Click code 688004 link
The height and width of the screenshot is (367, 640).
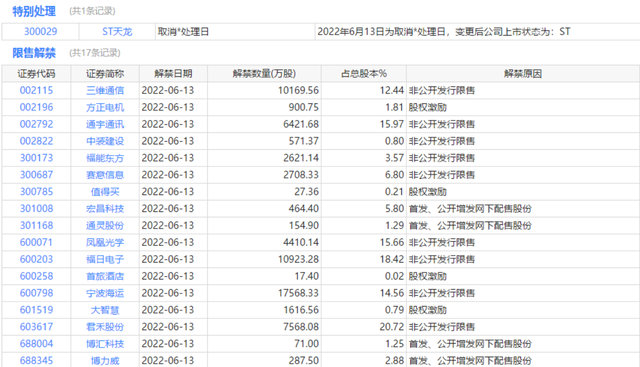(36, 344)
